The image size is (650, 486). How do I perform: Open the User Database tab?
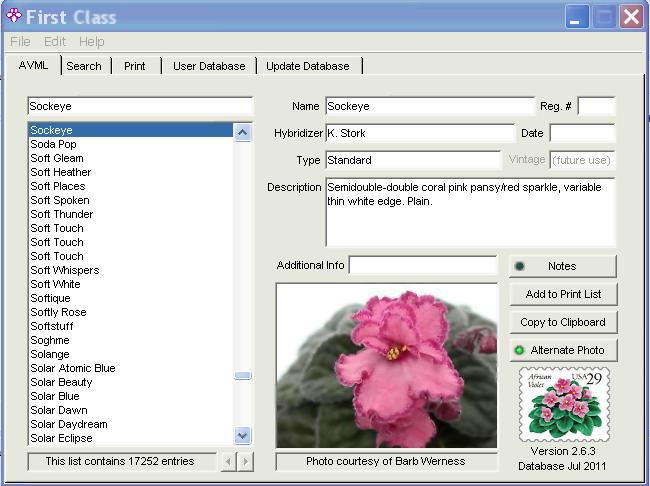pos(209,66)
